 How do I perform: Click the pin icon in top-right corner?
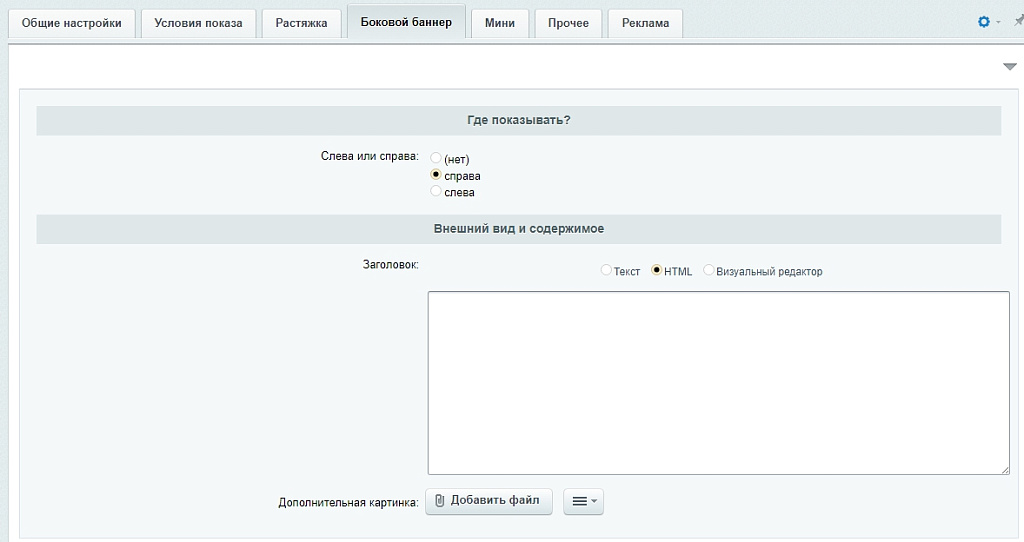[x=1018, y=21]
